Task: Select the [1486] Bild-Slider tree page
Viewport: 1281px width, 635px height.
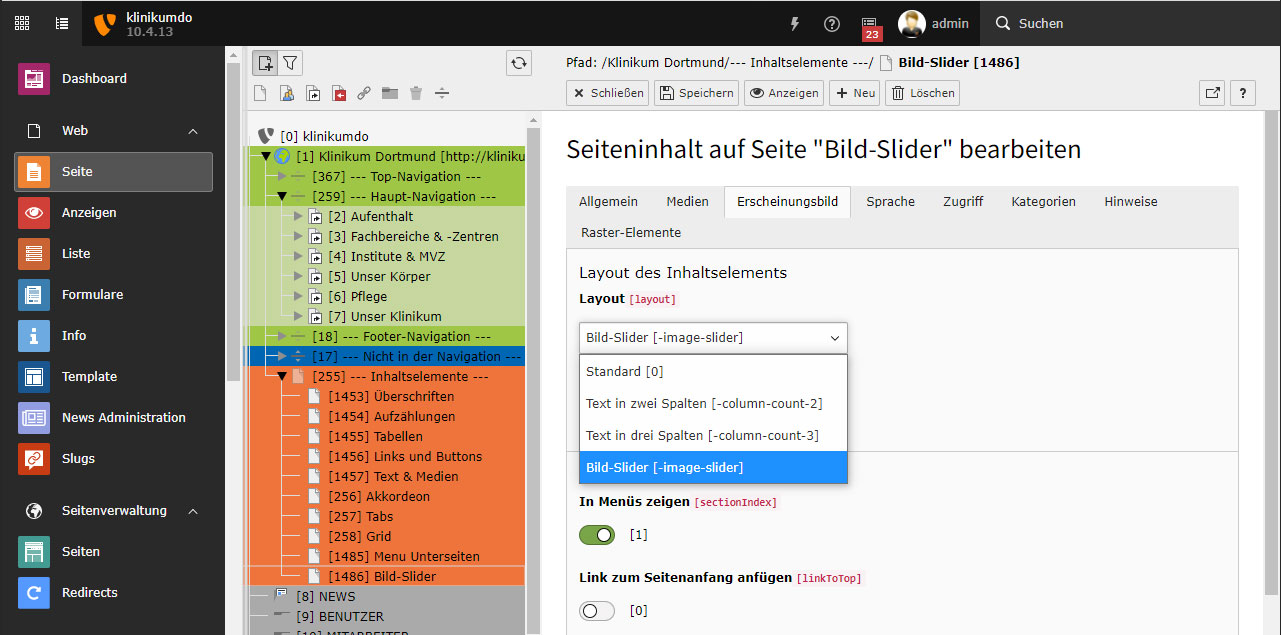Action: coord(382,577)
